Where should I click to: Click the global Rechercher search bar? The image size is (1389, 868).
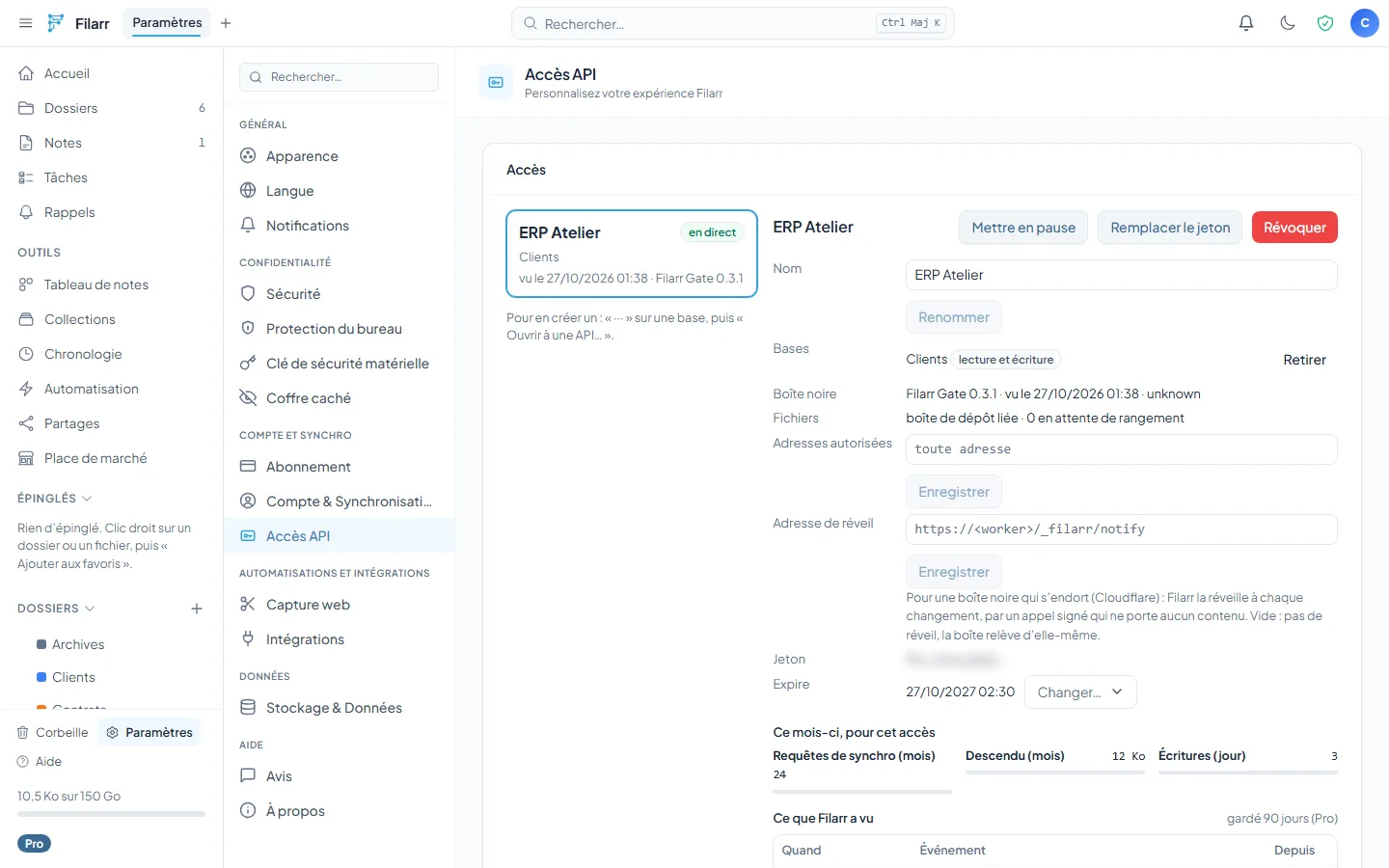[x=732, y=23]
